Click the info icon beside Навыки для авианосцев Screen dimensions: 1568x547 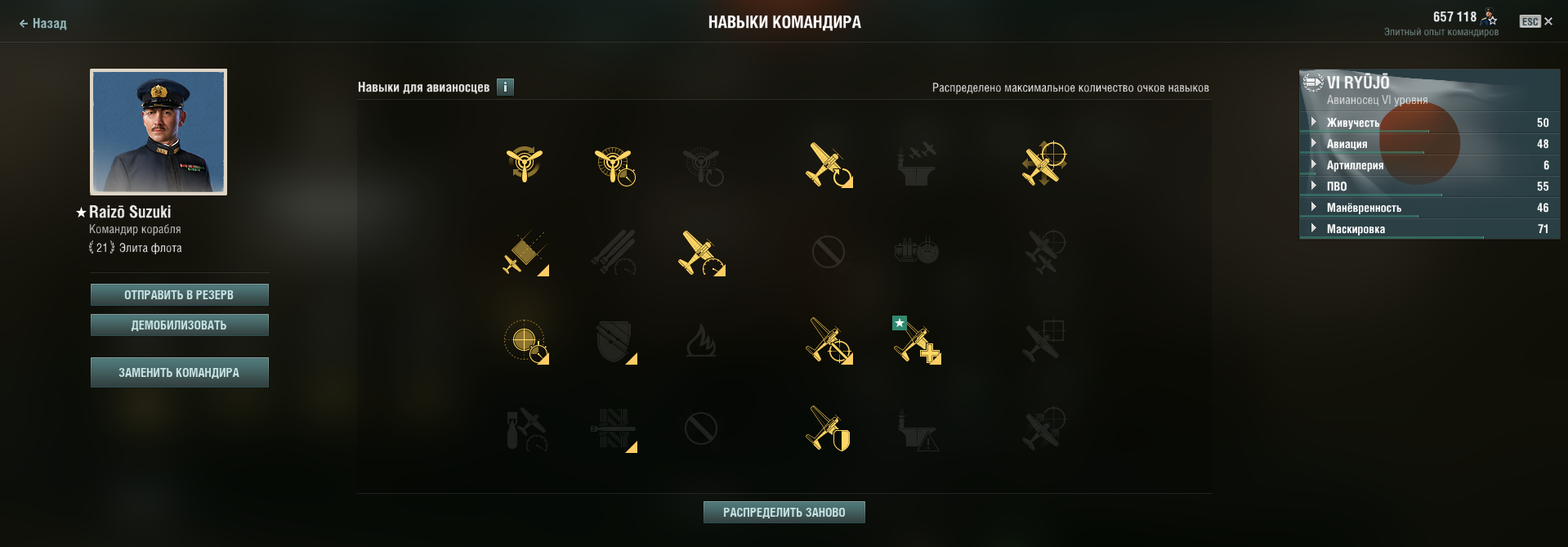click(506, 87)
